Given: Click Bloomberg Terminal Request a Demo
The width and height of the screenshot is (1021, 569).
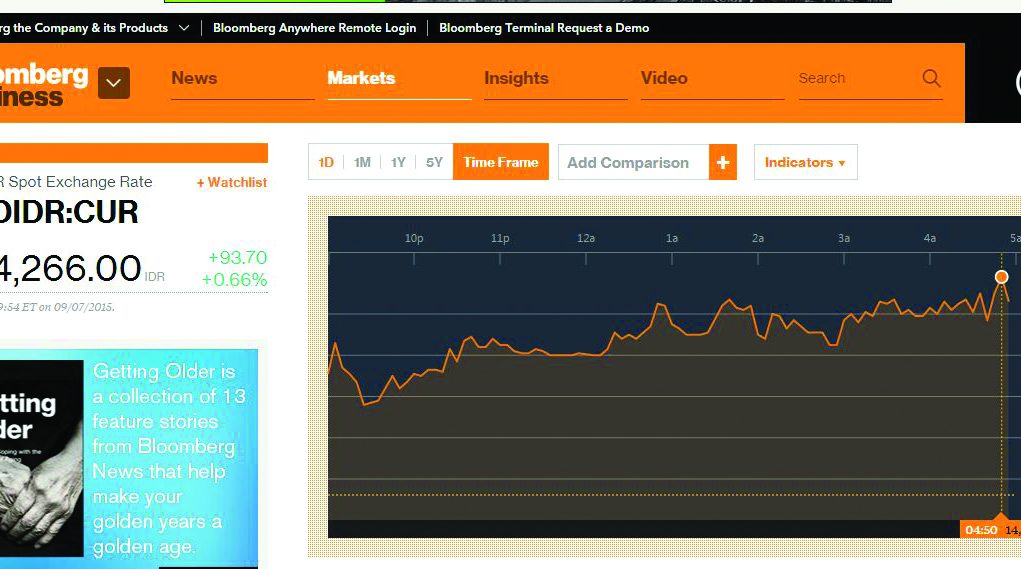Looking at the screenshot, I should point(544,28).
